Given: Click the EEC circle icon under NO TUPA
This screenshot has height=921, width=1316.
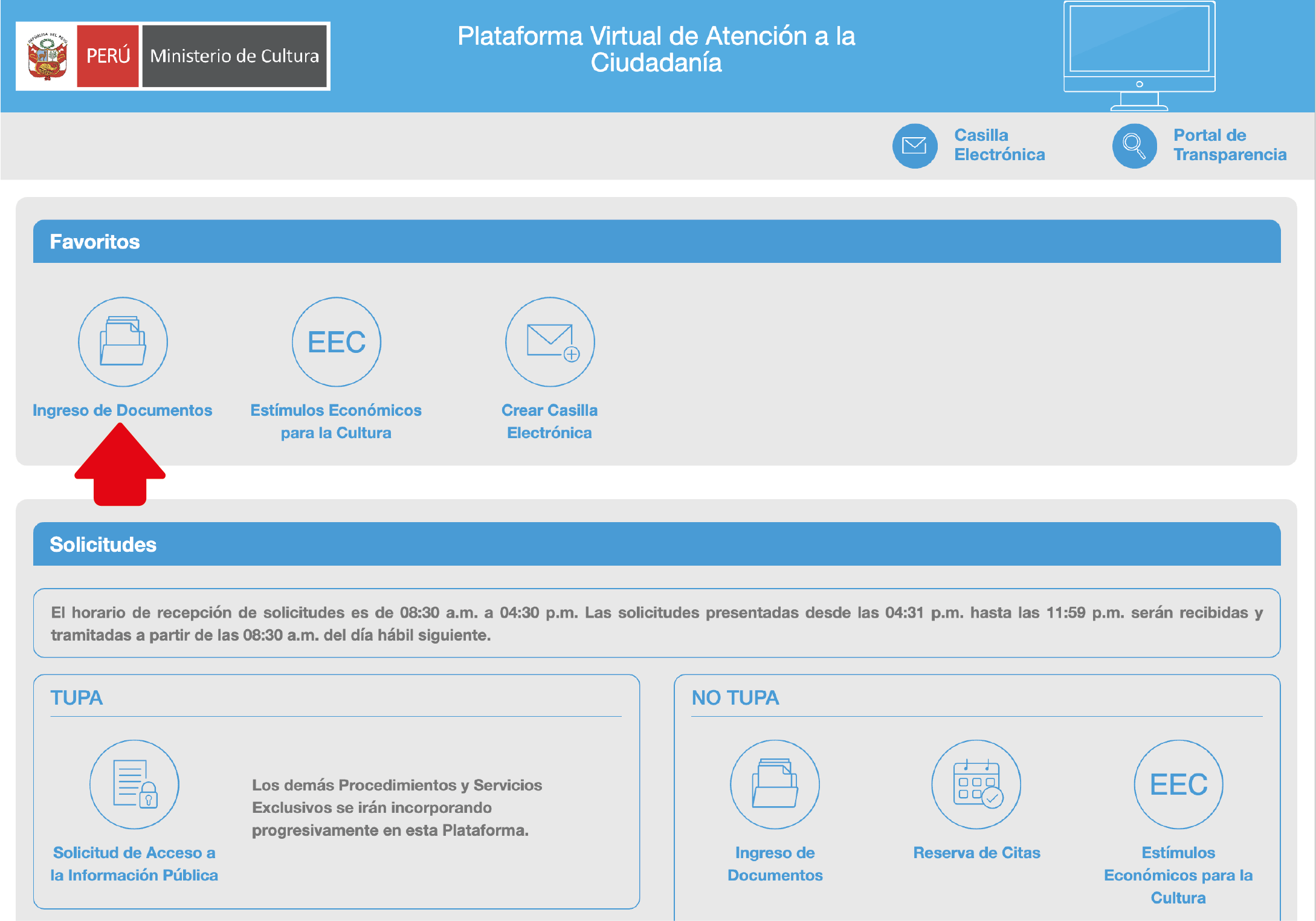Looking at the screenshot, I should coord(1178,784).
